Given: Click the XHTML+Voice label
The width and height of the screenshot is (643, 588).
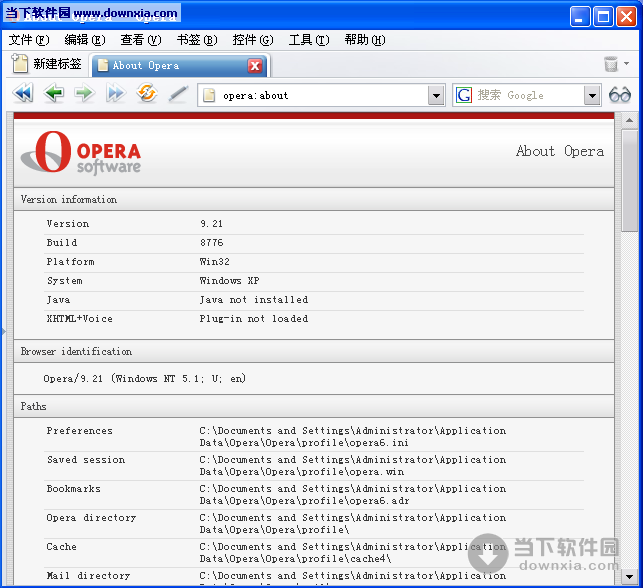Looking at the screenshot, I should pyautogui.click(x=80, y=319).
